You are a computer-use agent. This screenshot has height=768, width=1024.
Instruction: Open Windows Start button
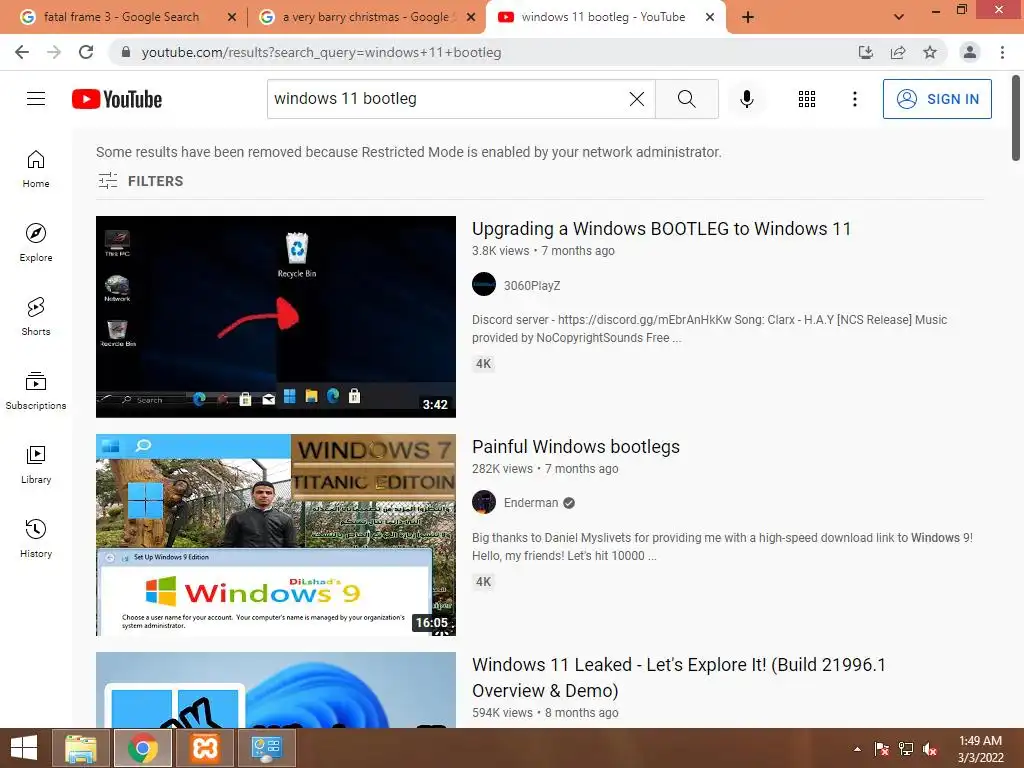pyautogui.click(x=24, y=748)
